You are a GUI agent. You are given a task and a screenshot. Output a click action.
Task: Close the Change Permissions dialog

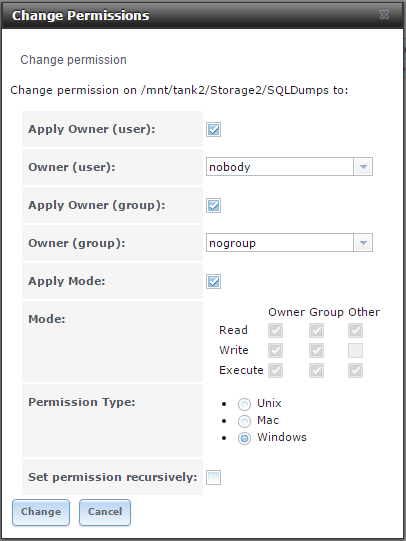384,14
